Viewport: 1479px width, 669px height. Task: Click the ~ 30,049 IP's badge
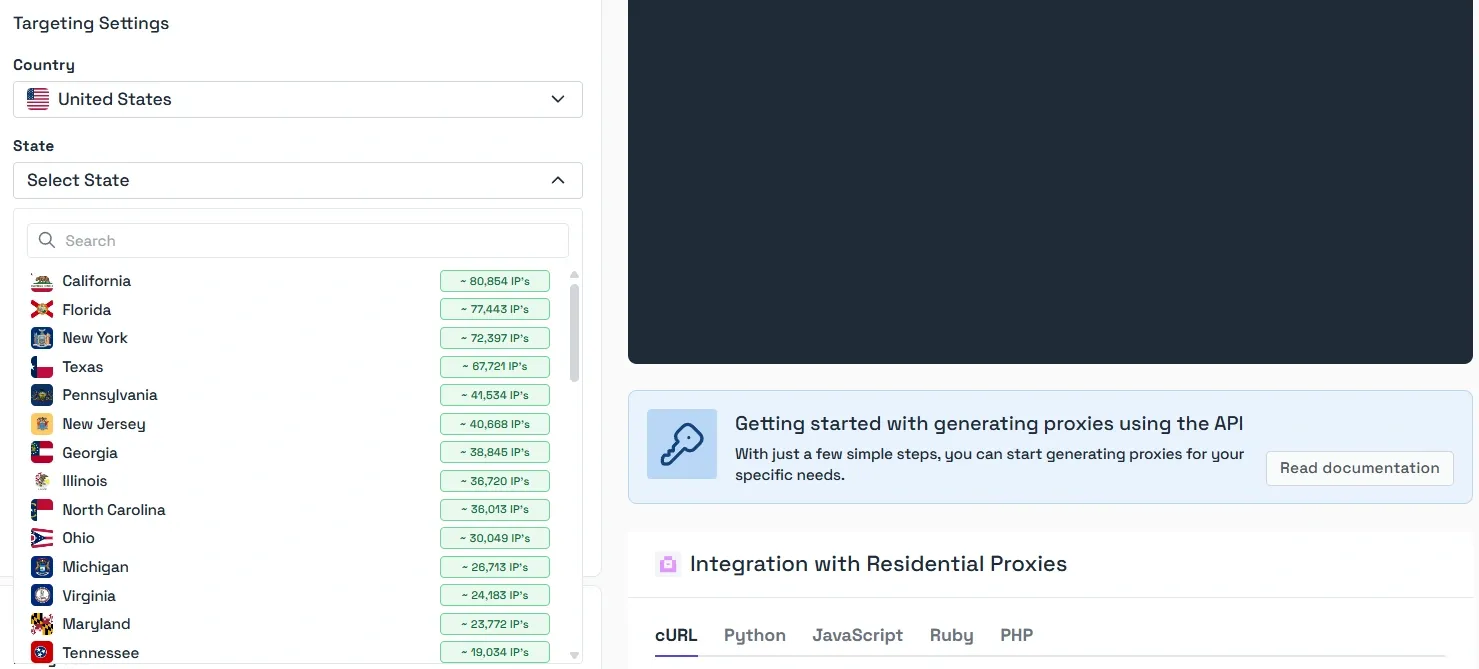(495, 538)
